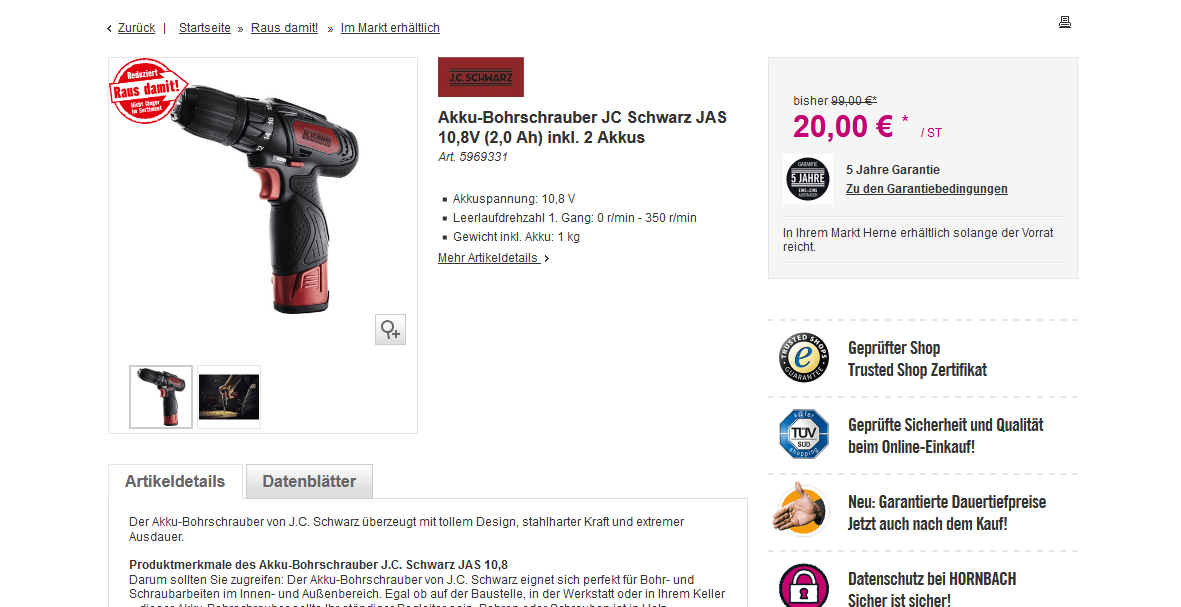The height and width of the screenshot is (607, 1181).
Task: Click the handshake Dauertiefpreise icon
Action: pos(801,511)
